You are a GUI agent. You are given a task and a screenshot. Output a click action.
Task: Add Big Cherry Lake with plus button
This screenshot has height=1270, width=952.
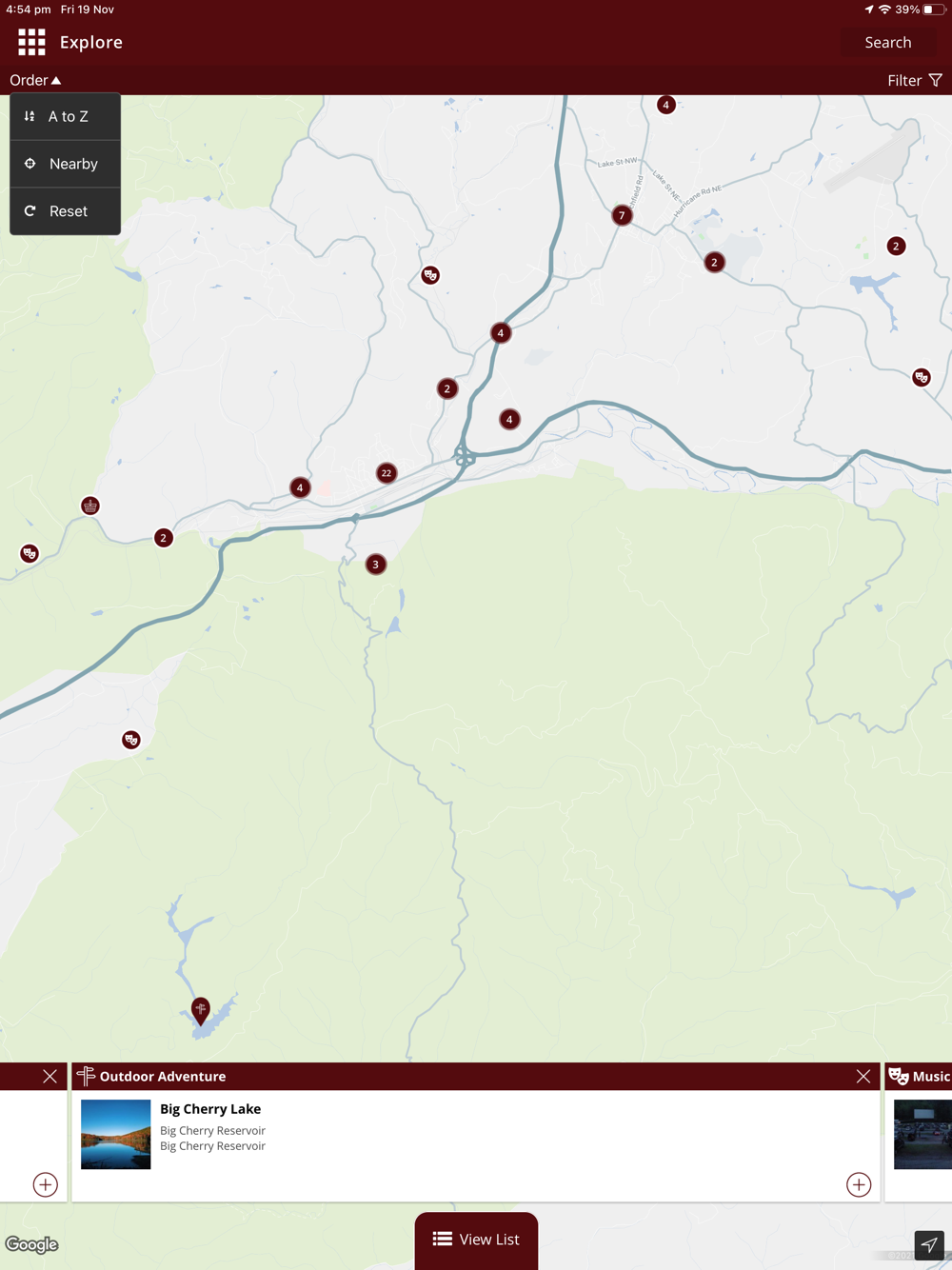(859, 1184)
